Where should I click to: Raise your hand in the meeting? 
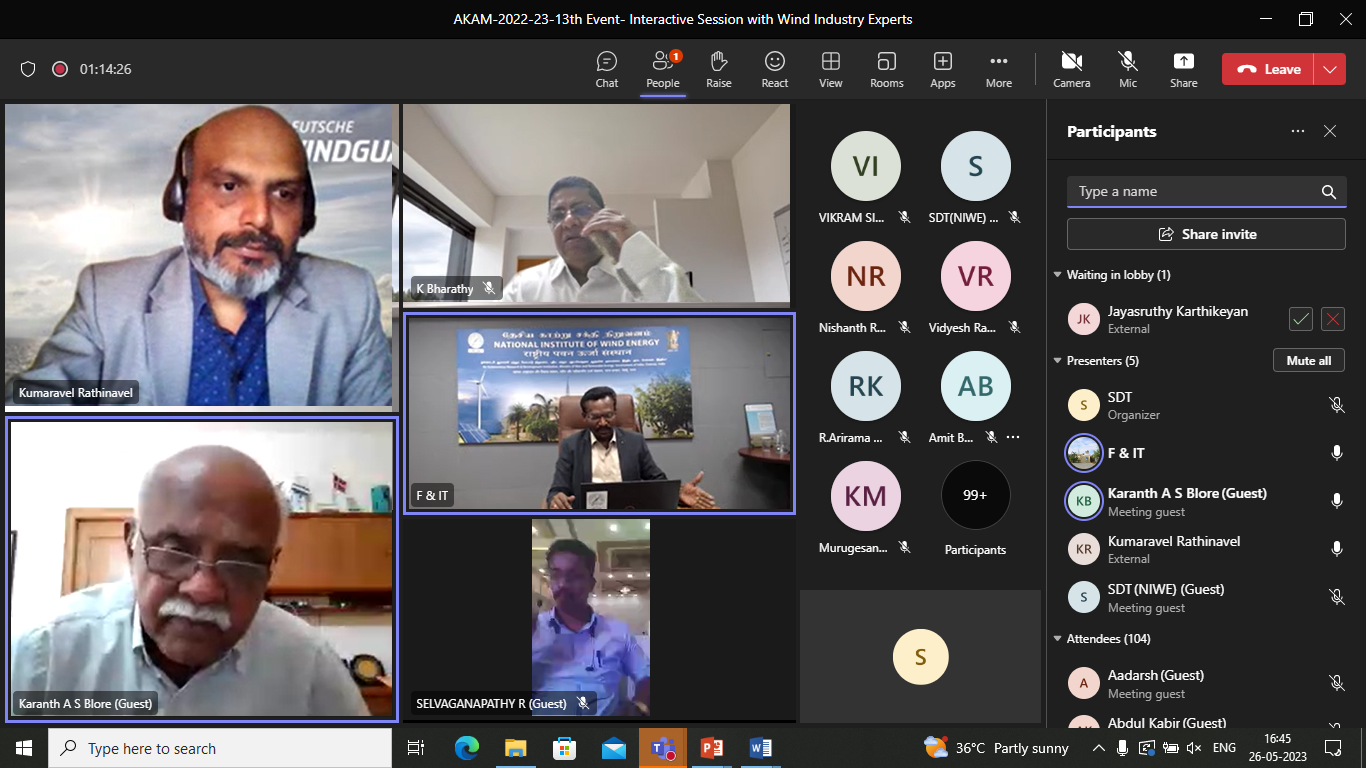click(718, 70)
